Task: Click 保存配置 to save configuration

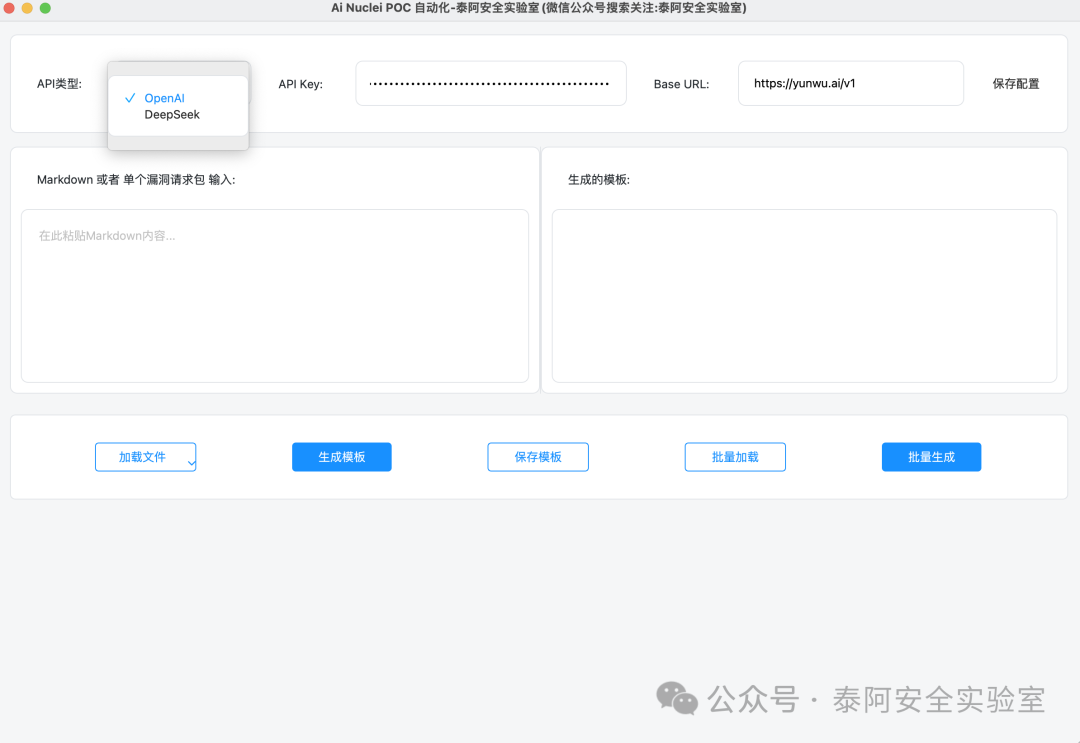Action: click(1015, 83)
